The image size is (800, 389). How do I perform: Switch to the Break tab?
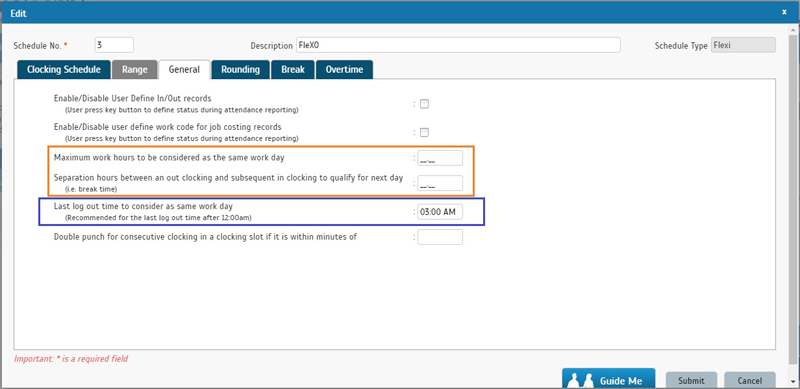coord(293,70)
